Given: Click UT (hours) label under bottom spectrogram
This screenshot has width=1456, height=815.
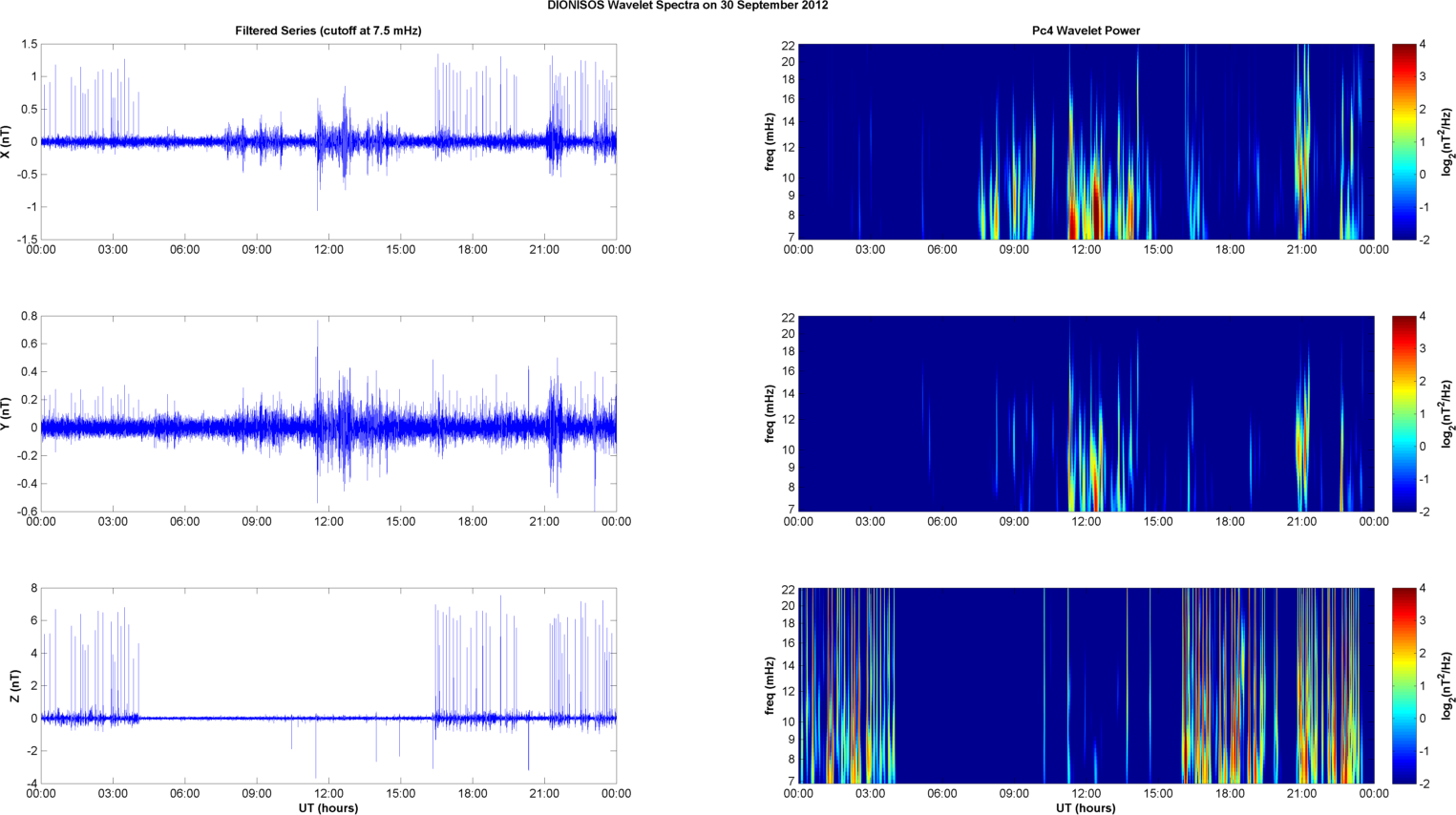Looking at the screenshot, I should click(x=1086, y=808).
